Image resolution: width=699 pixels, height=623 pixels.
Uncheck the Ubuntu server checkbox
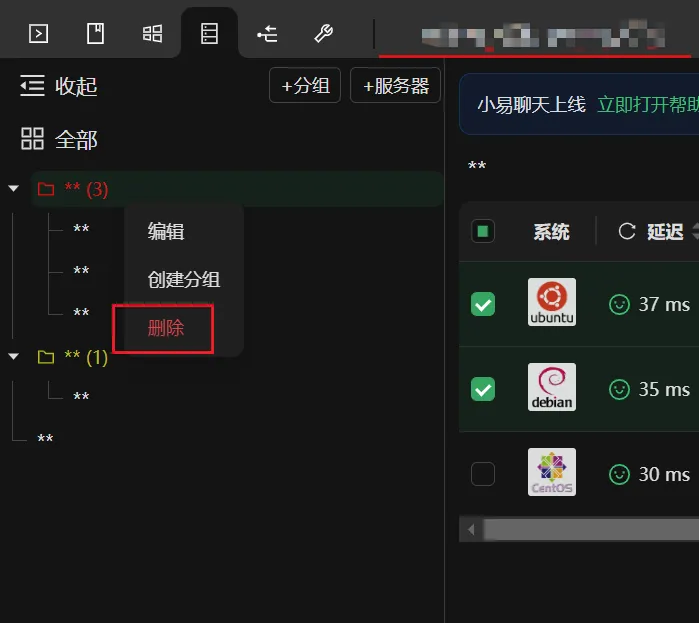[x=483, y=304]
